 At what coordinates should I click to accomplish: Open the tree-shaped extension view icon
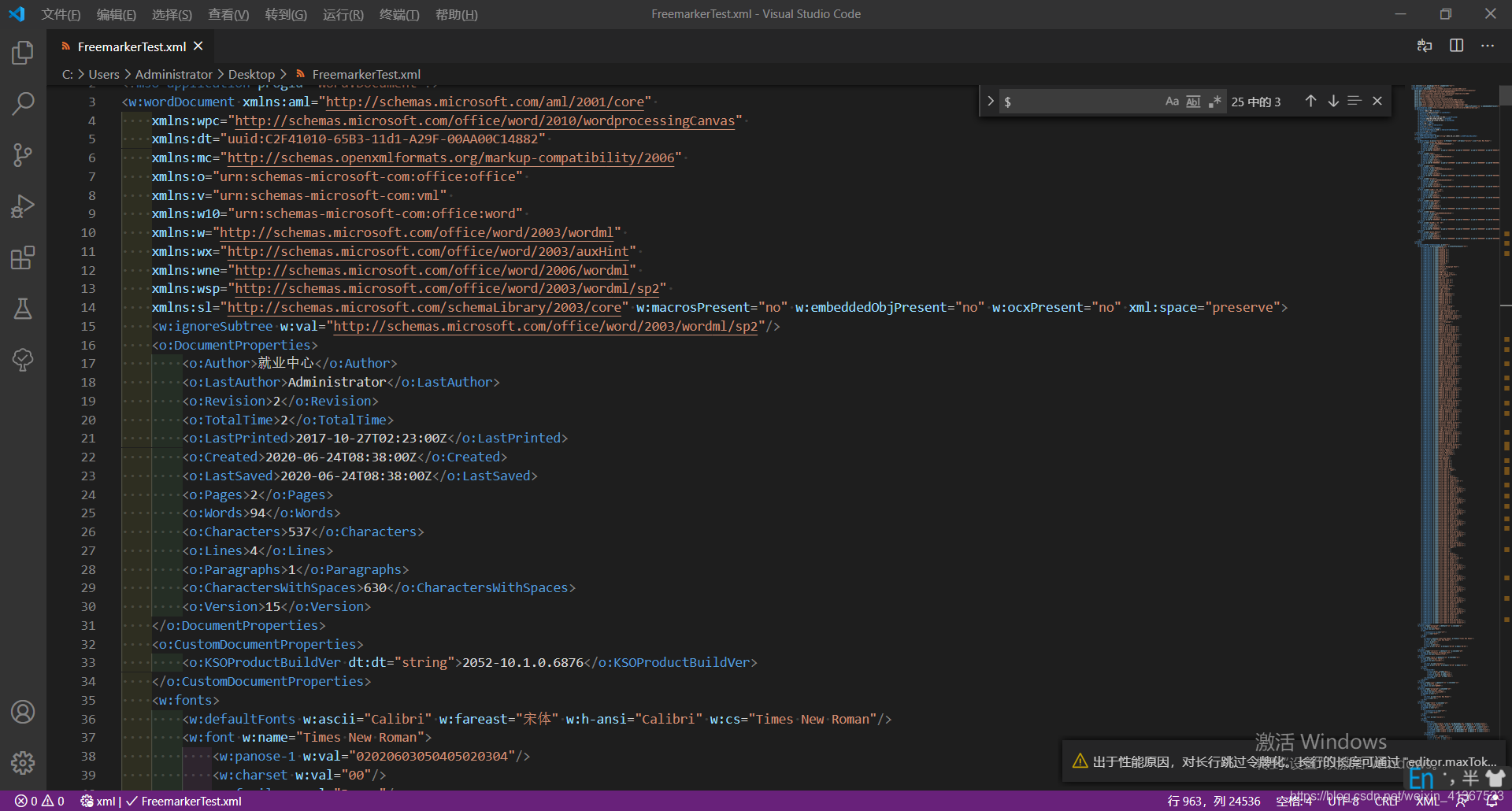pyautogui.click(x=23, y=360)
